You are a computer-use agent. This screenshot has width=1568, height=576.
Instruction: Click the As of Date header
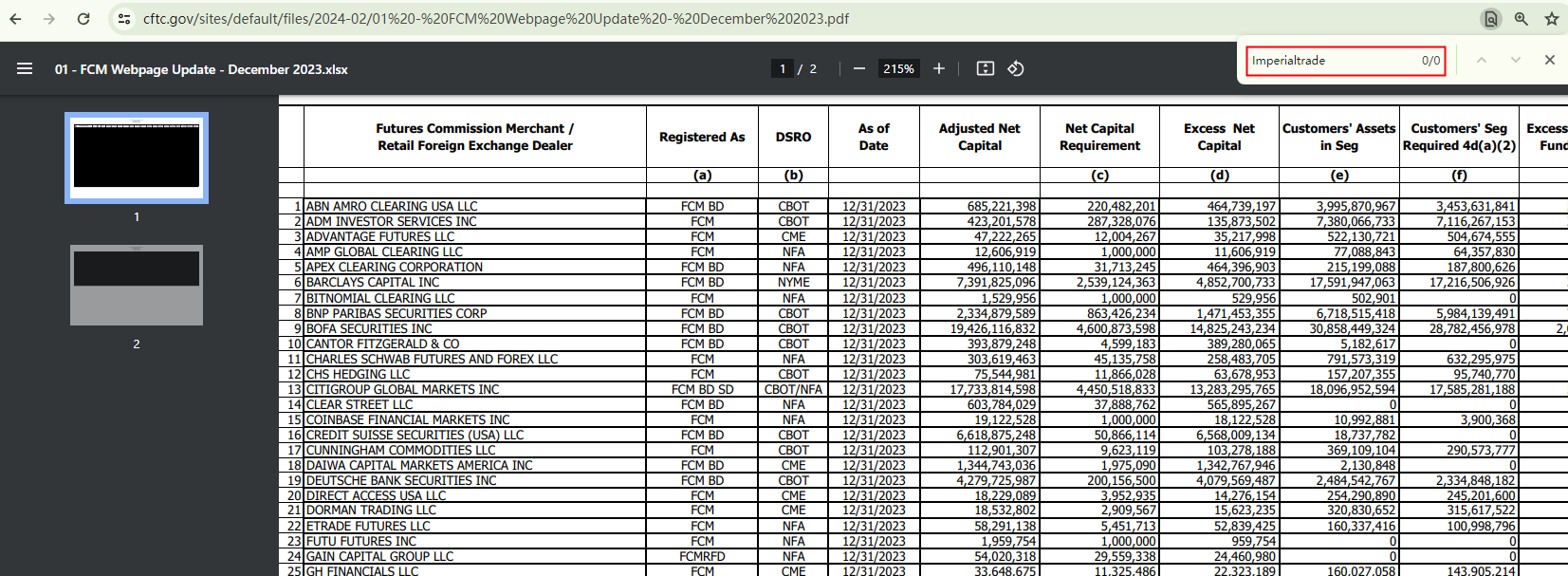pyautogui.click(x=874, y=137)
